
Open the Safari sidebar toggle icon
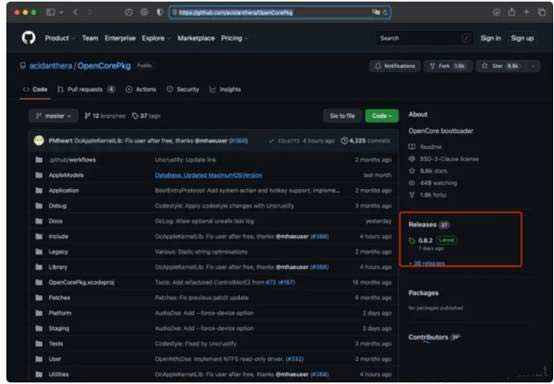coord(51,12)
